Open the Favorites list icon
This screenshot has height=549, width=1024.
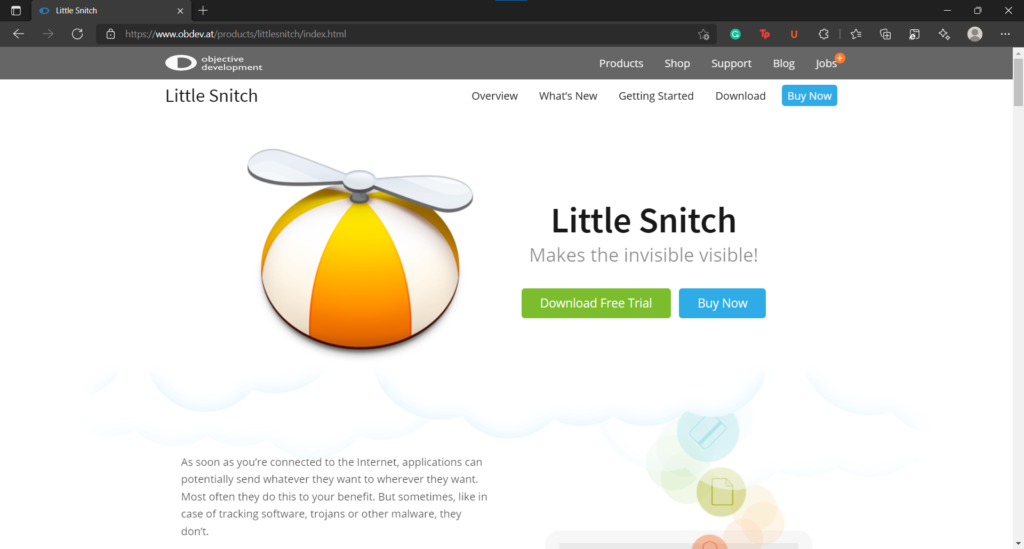tap(856, 34)
